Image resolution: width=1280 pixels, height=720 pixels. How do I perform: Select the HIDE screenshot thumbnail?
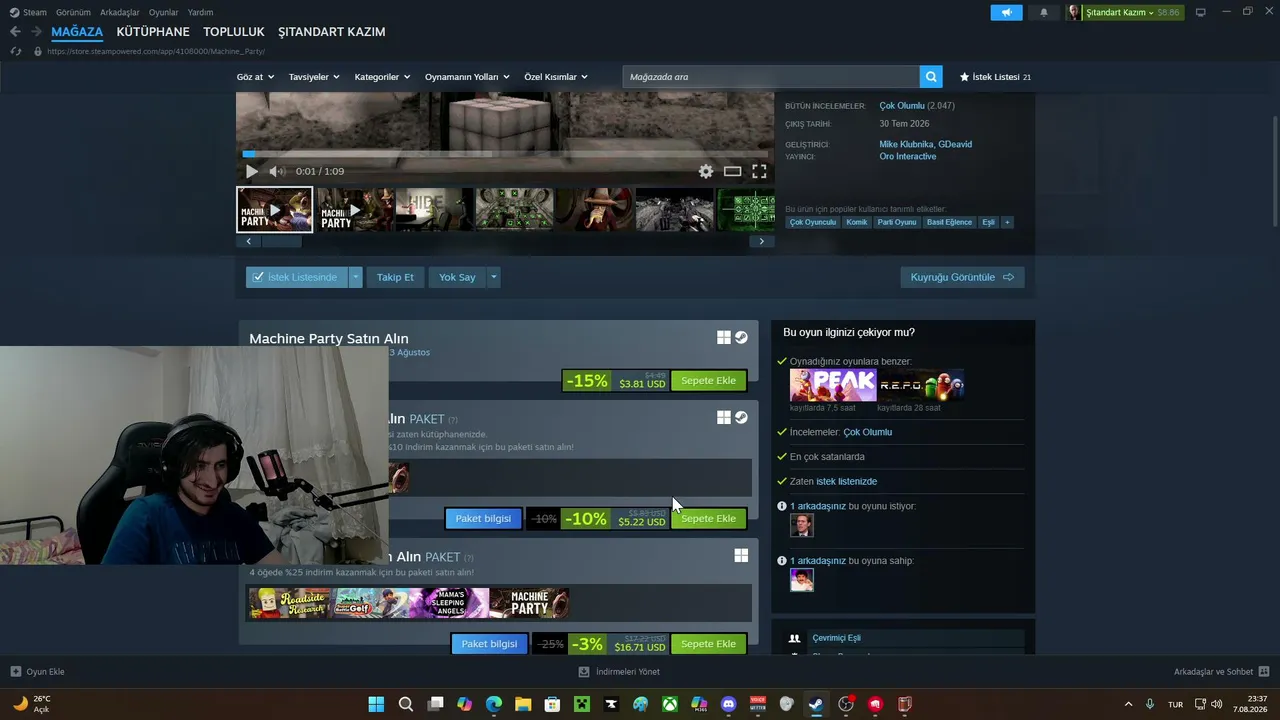pos(434,209)
